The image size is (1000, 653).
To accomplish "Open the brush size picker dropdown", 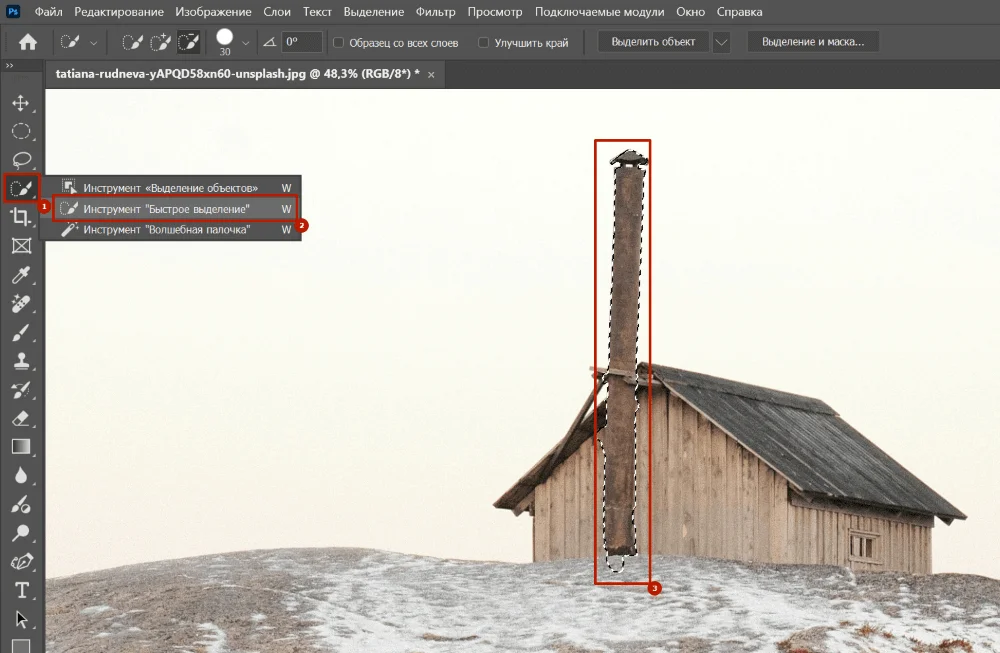I will click(x=246, y=43).
